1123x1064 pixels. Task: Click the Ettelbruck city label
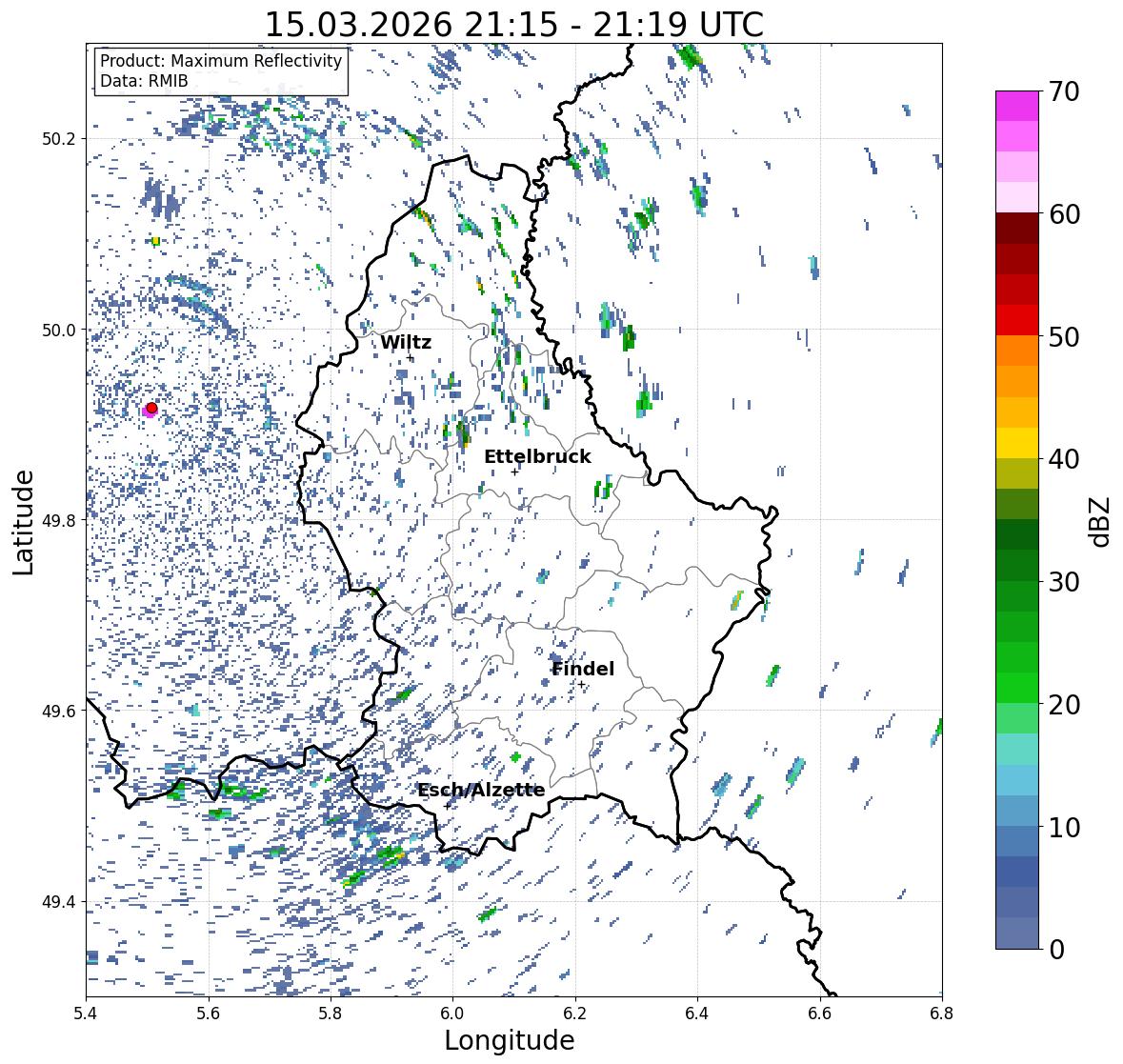[x=537, y=457]
